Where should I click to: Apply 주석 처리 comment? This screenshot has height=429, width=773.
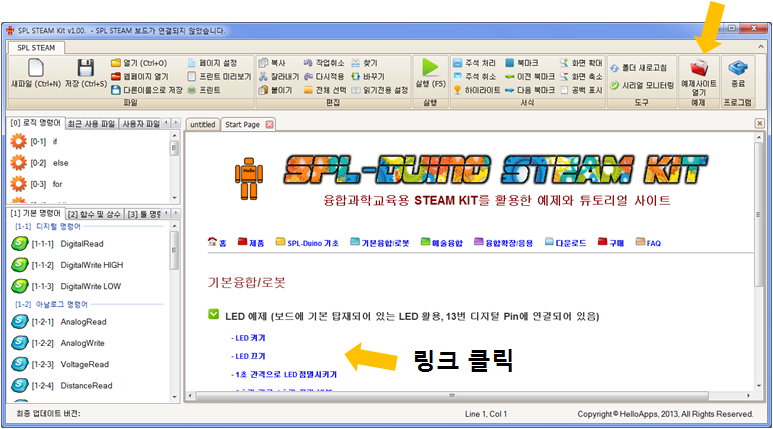click(474, 63)
